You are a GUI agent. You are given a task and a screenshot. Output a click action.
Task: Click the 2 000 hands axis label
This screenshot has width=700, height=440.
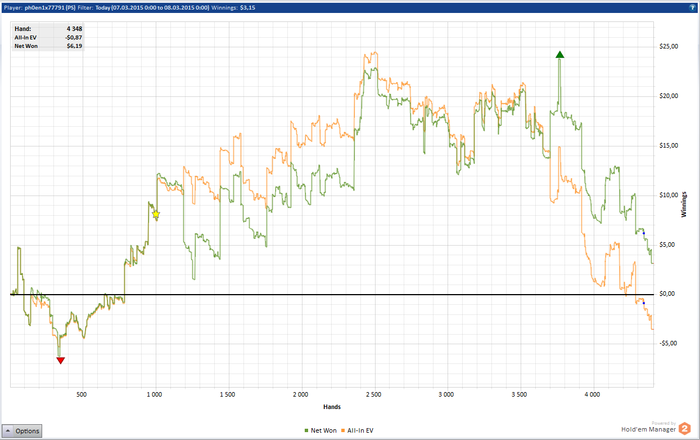(300, 394)
